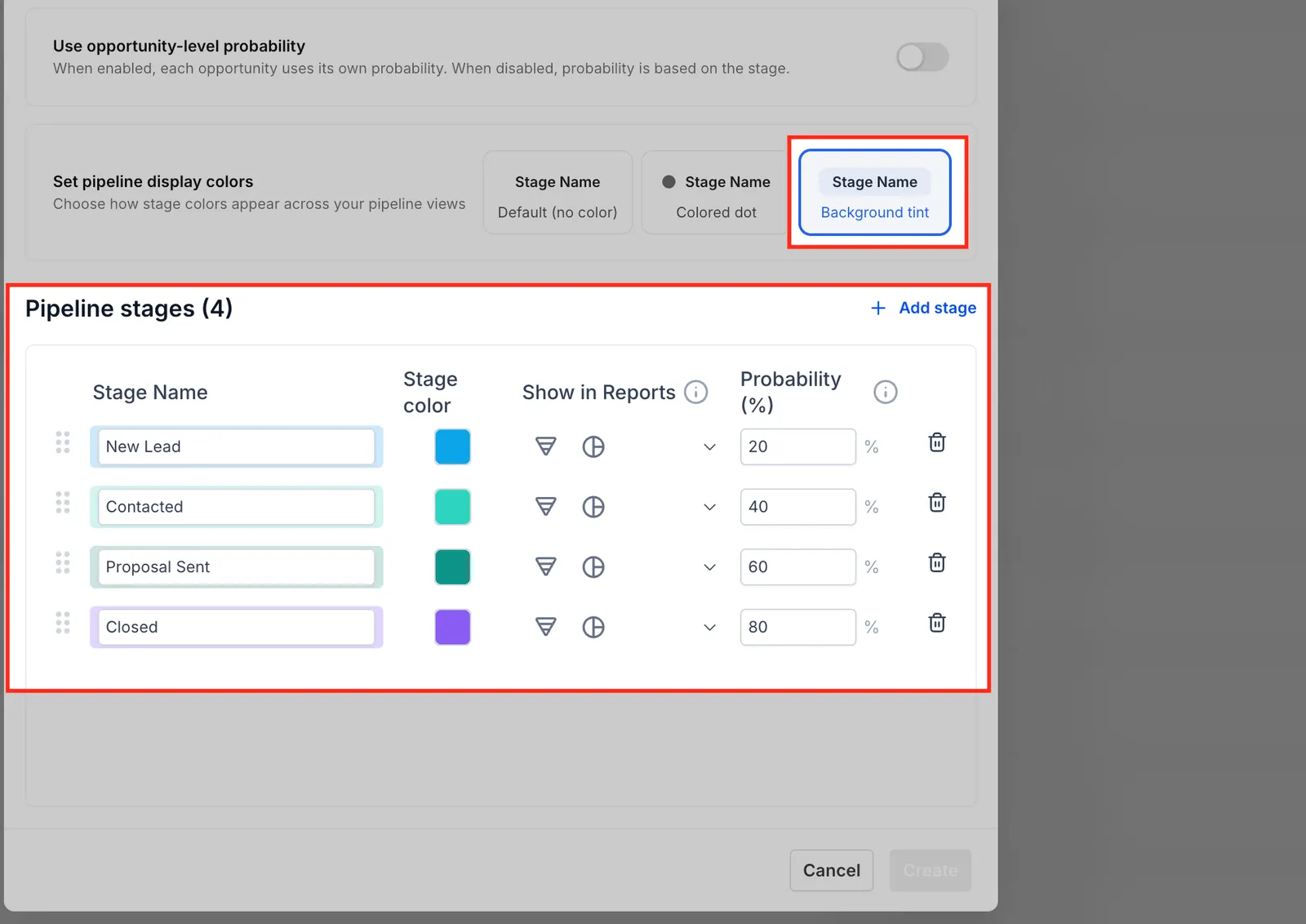This screenshot has width=1306, height=924.
Task: Click pie chart icon in Proposal Sent row
Action: (593, 567)
